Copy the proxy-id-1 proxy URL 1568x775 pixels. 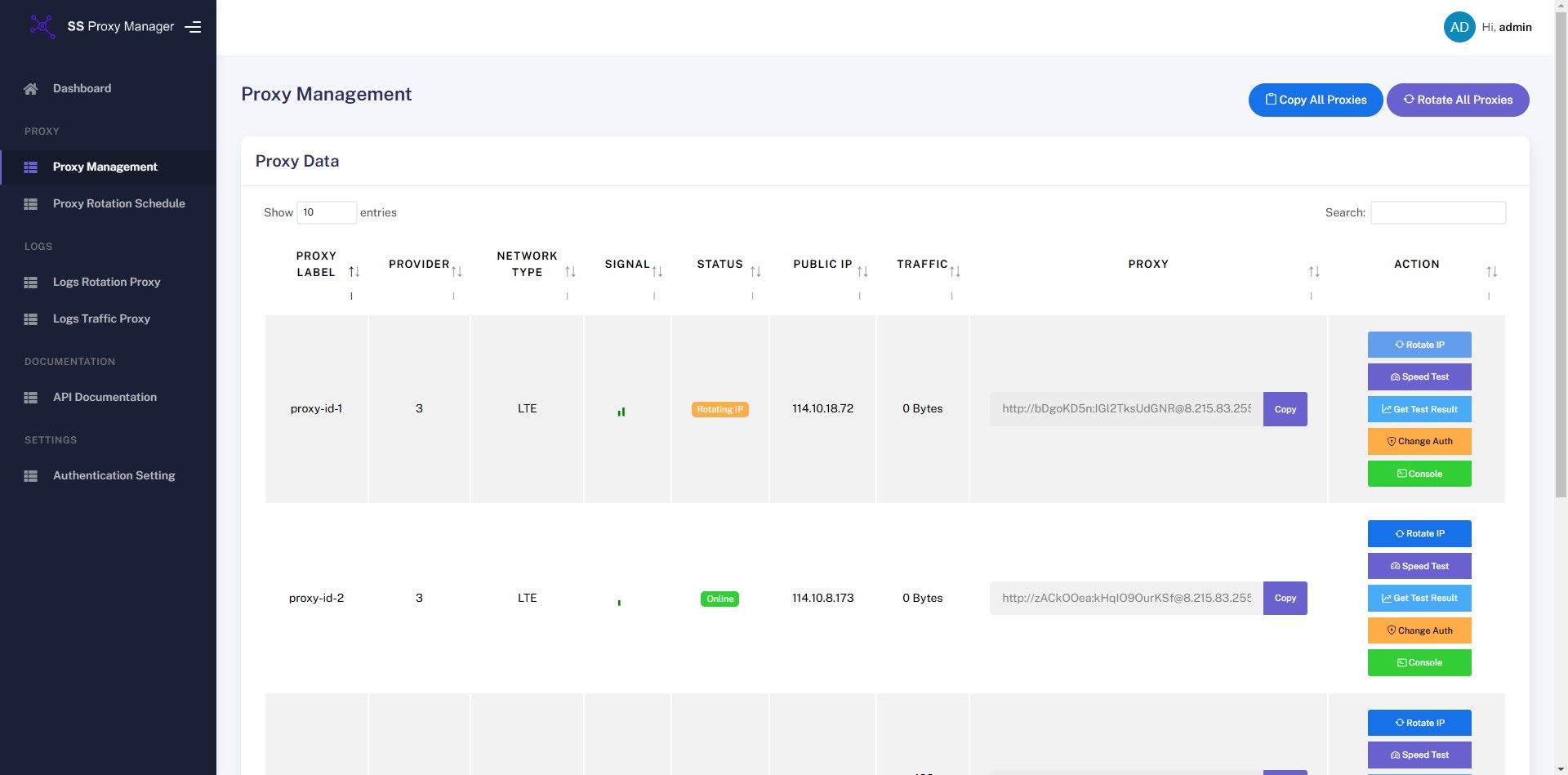click(1285, 409)
